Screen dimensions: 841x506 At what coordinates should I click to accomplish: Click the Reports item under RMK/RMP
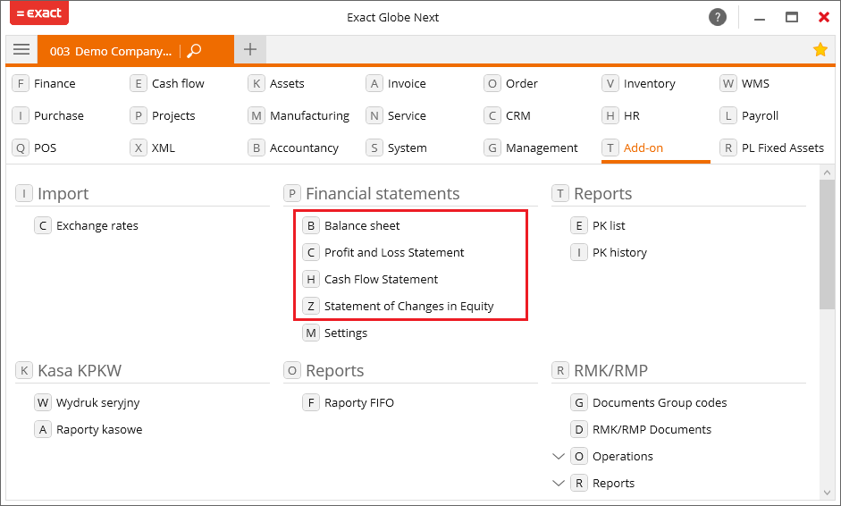[x=603, y=483]
